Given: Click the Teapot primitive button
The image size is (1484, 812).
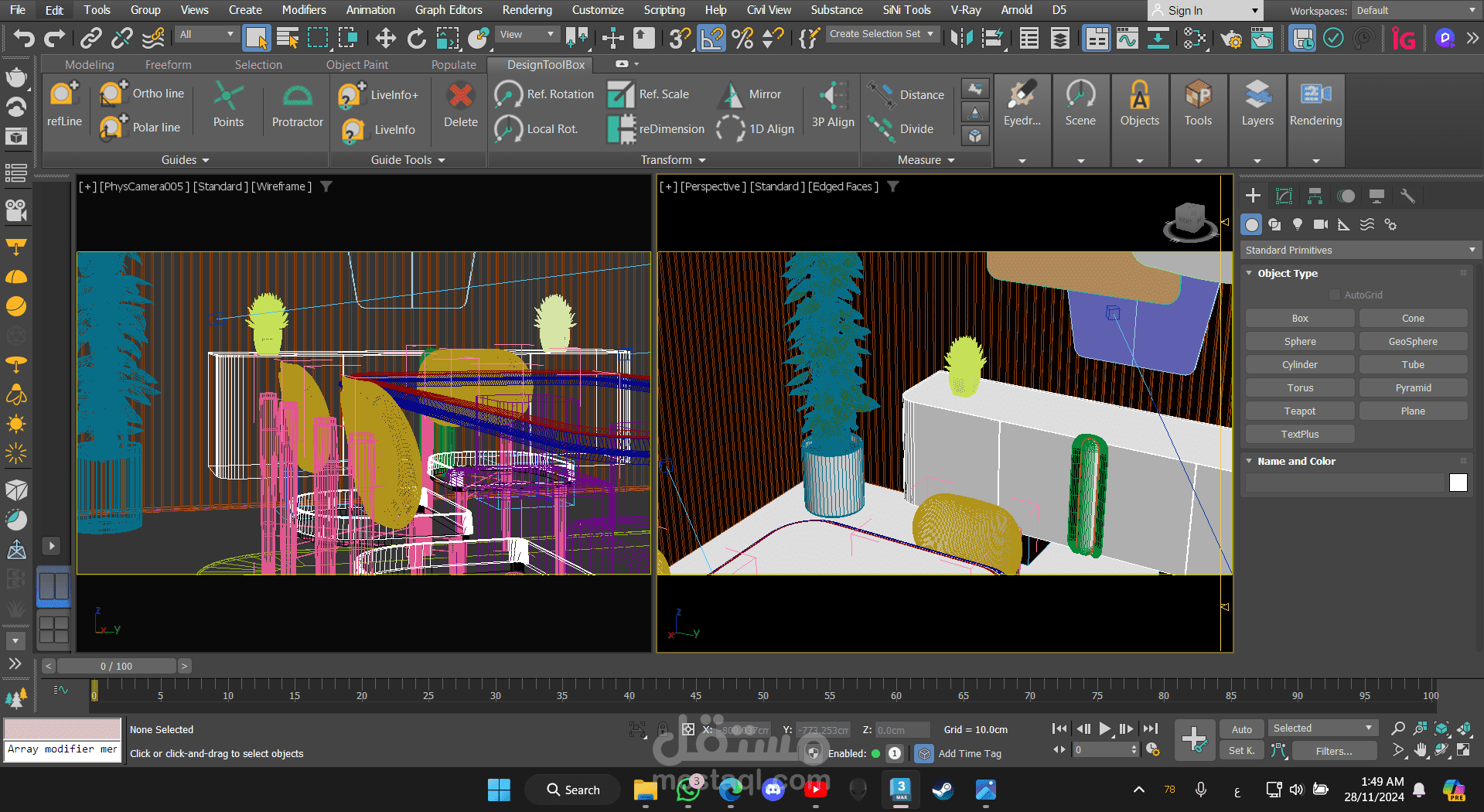Looking at the screenshot, I should (1299, 411).
